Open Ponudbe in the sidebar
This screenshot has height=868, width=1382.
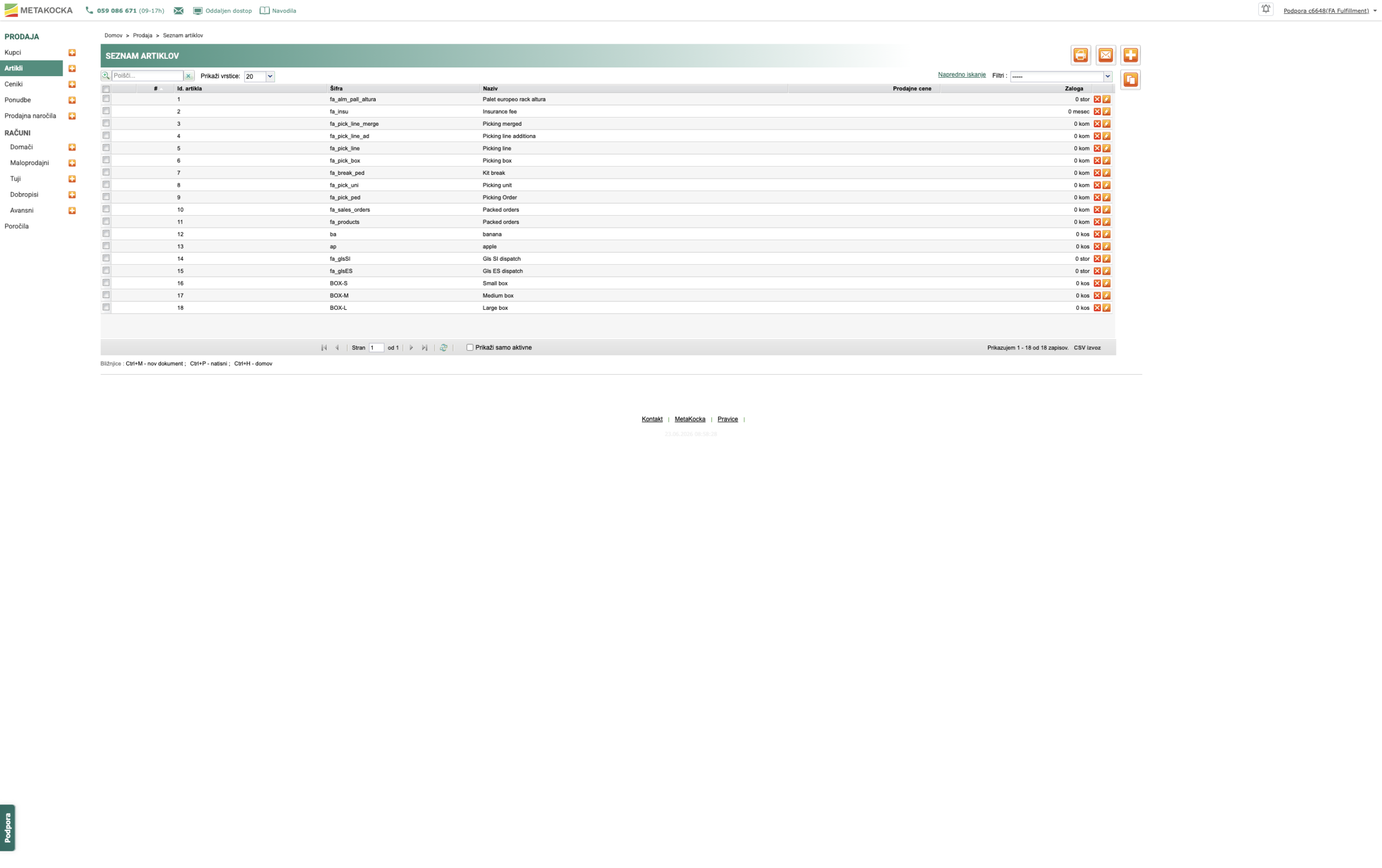pyautogui.click(x=18, y=100)
